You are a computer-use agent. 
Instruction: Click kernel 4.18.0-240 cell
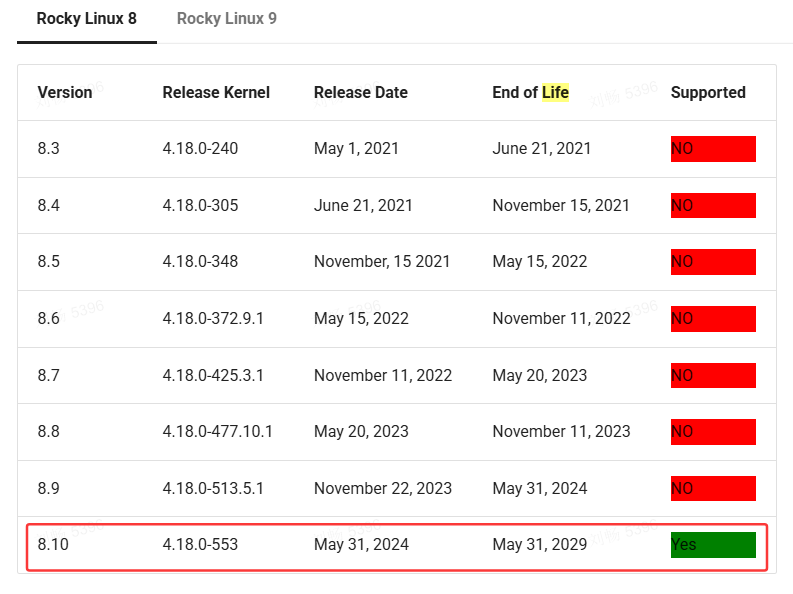tap(200, 148)
